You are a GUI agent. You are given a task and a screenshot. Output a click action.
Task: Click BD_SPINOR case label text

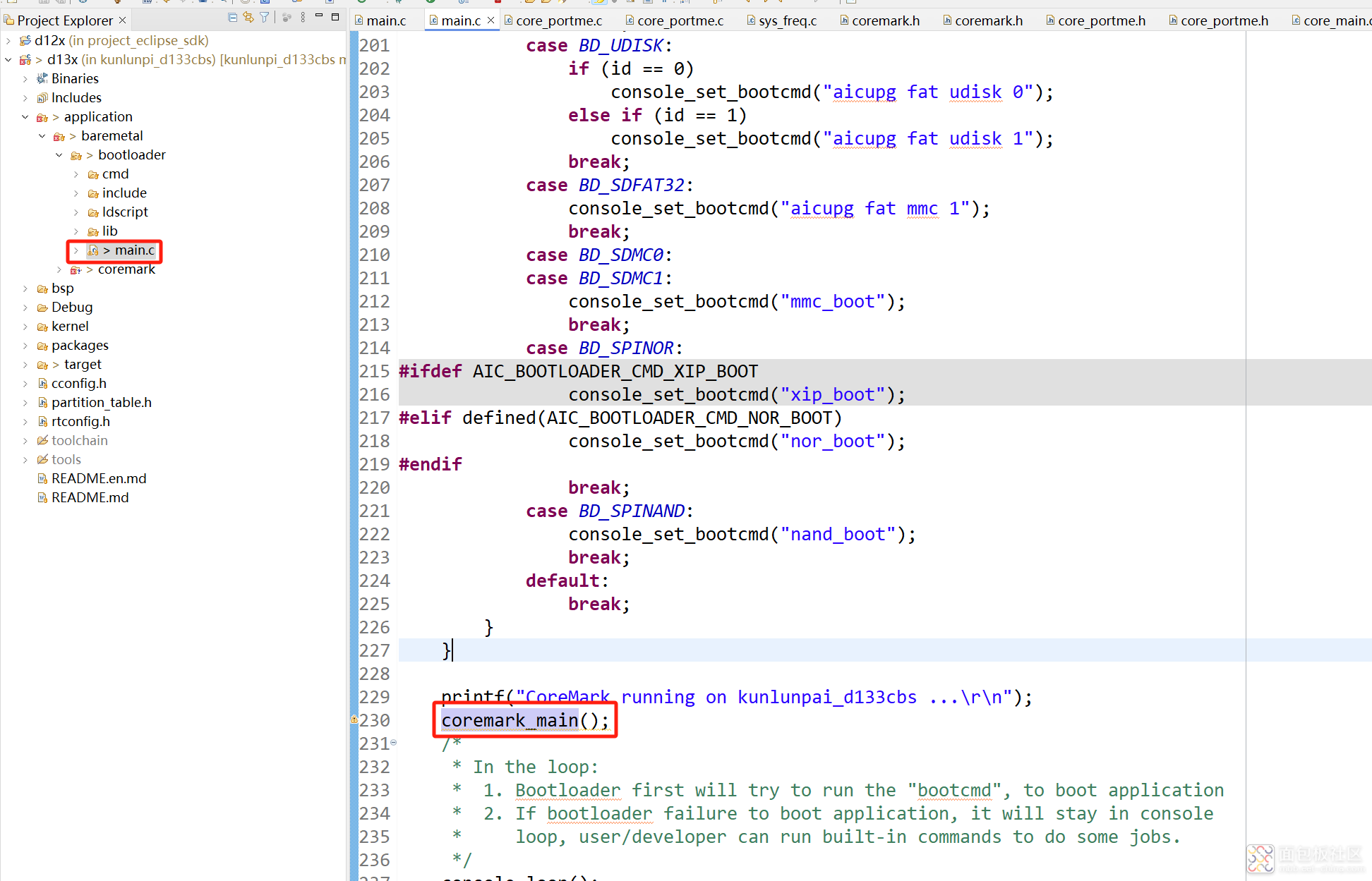tap(626, 348)
